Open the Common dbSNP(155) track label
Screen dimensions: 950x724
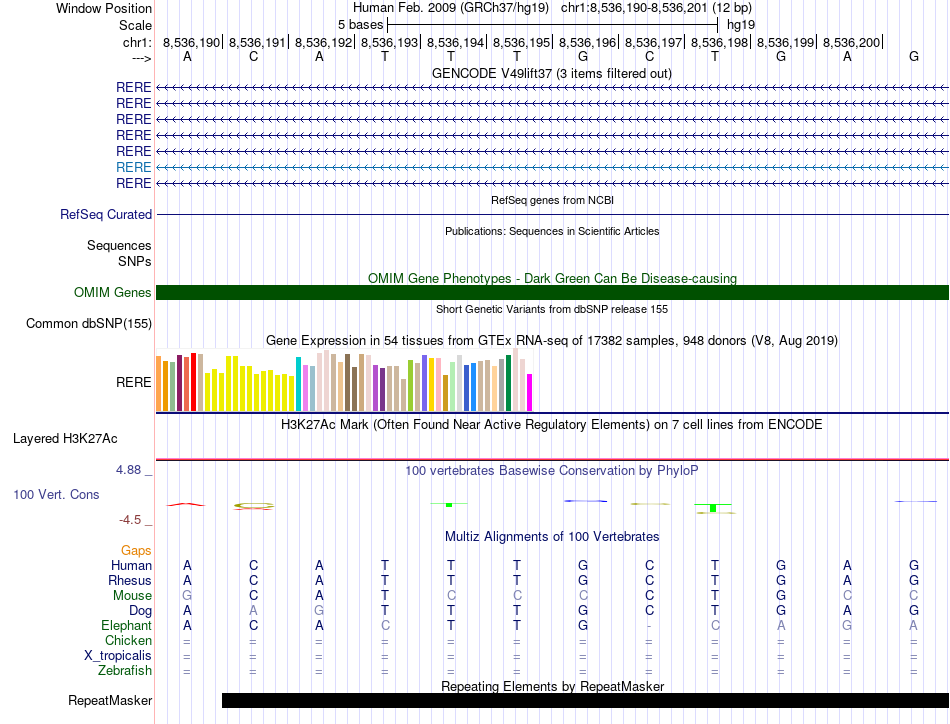pos(89,324)
